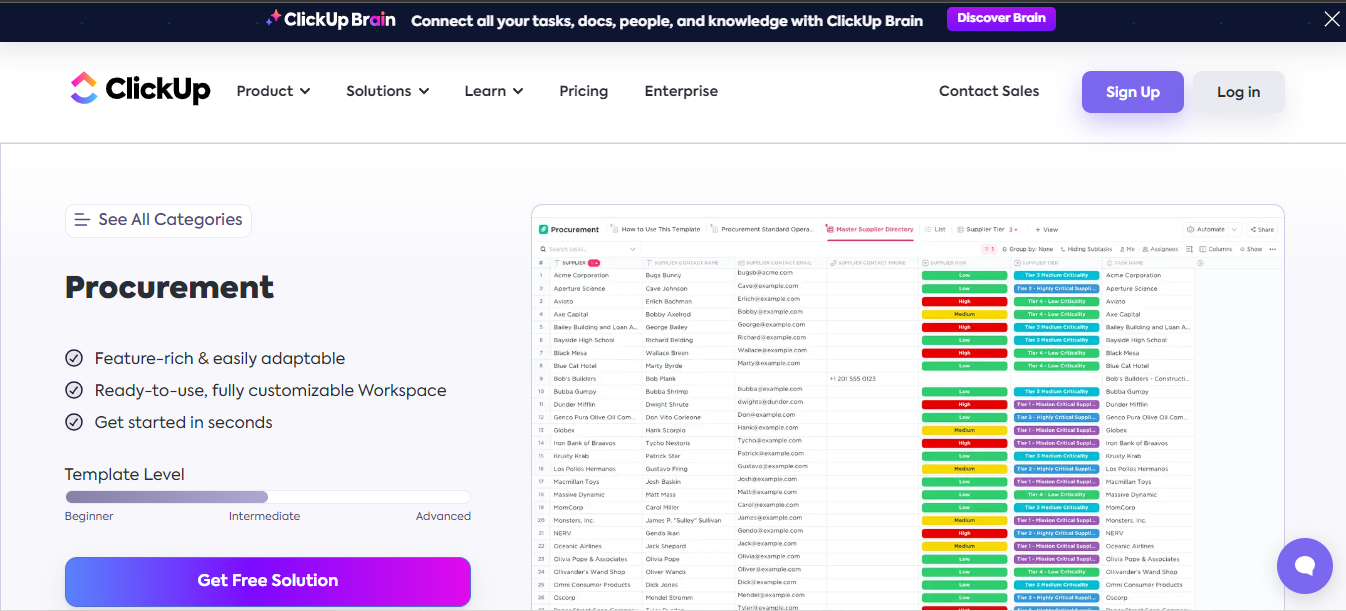Click the Filter icon showing count 1
The width and height of the screenshot is (1346, 611).
pos(989,248)
